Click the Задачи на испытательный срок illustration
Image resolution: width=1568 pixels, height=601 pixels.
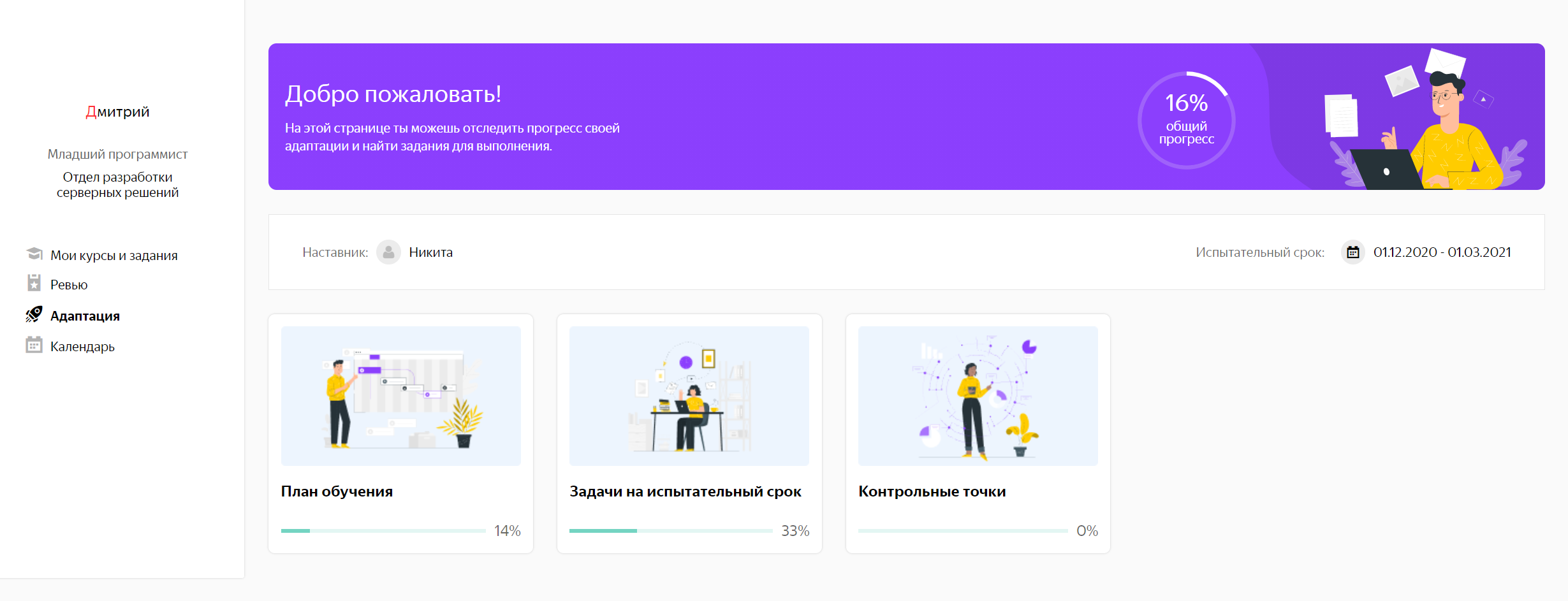point(689,396)
